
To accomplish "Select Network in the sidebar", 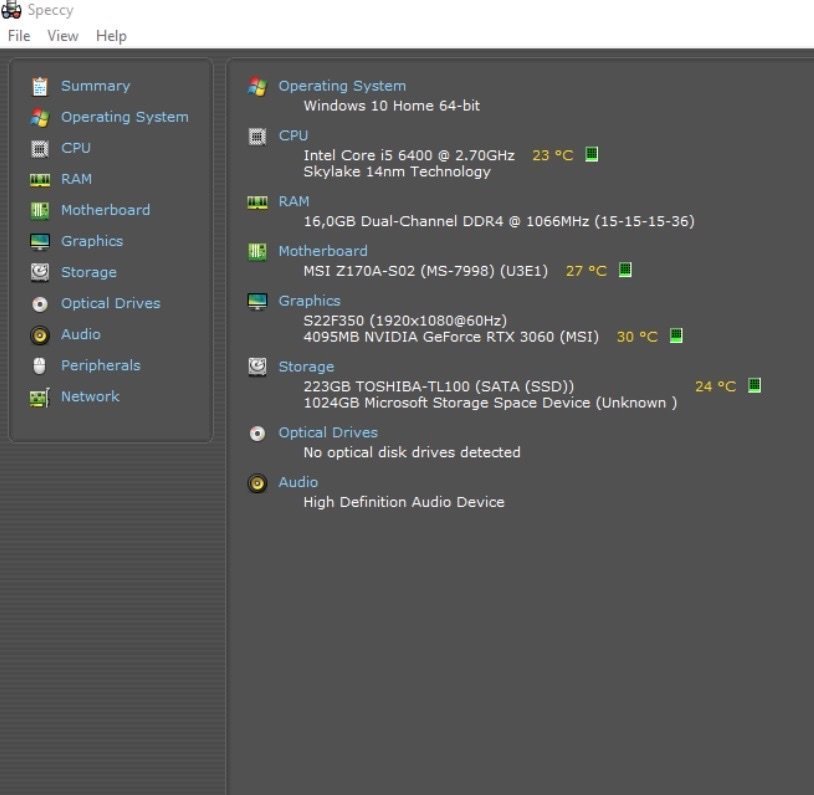I will point(90,396).
